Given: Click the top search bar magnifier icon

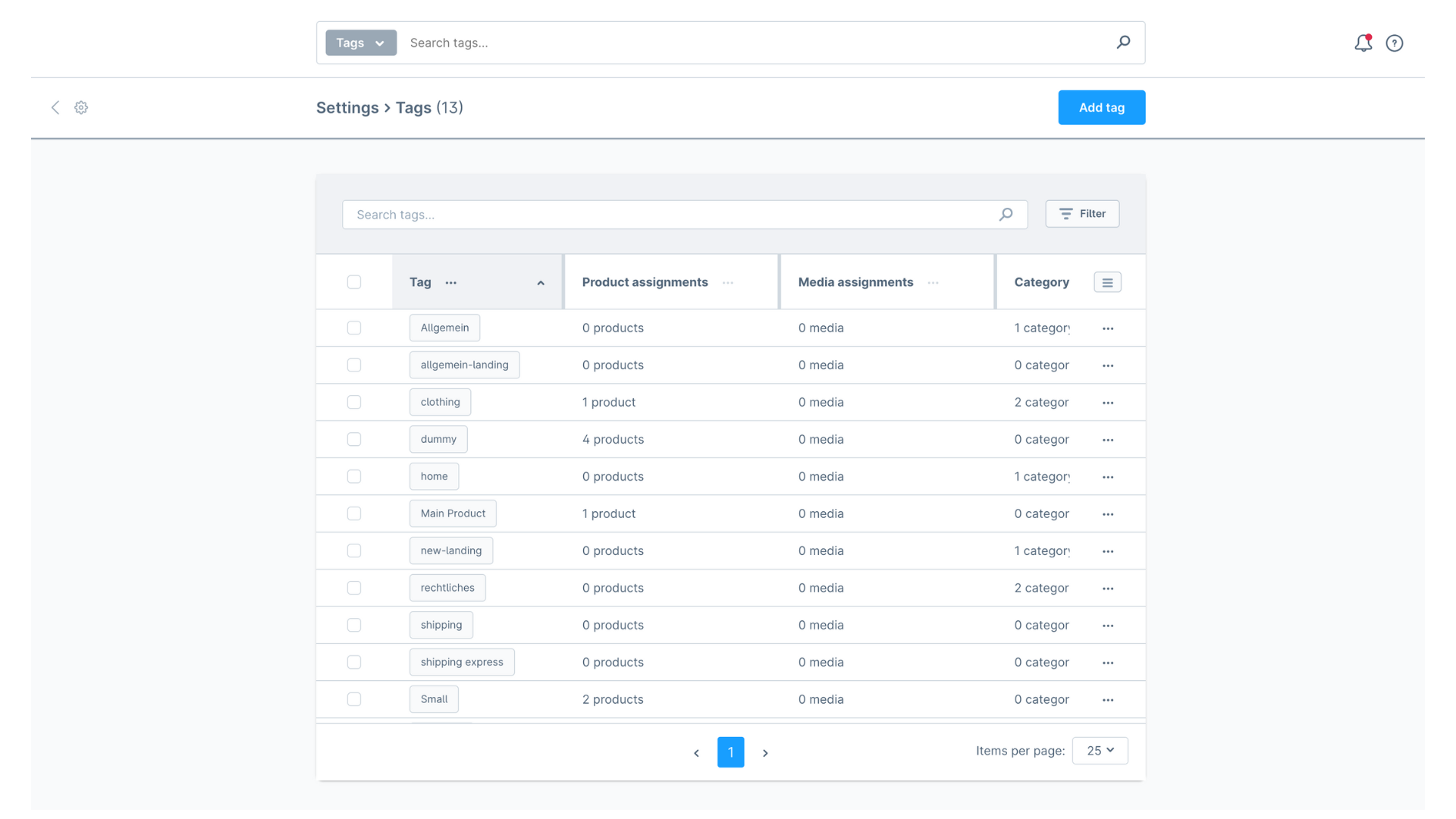Looking at the screenshot, I should 1123,42.
